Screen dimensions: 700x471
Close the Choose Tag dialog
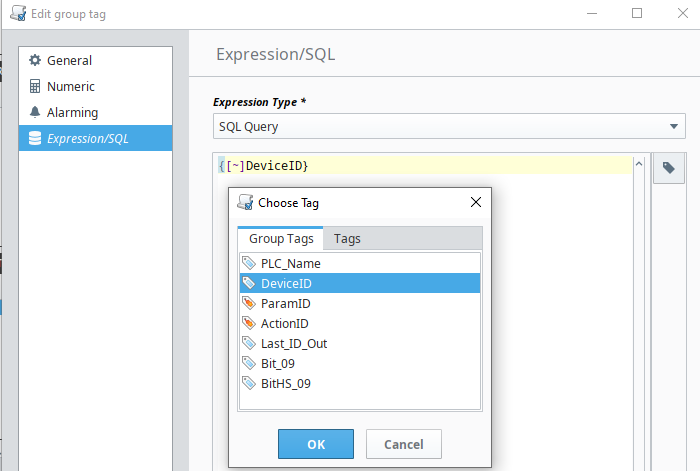[476, 202]
